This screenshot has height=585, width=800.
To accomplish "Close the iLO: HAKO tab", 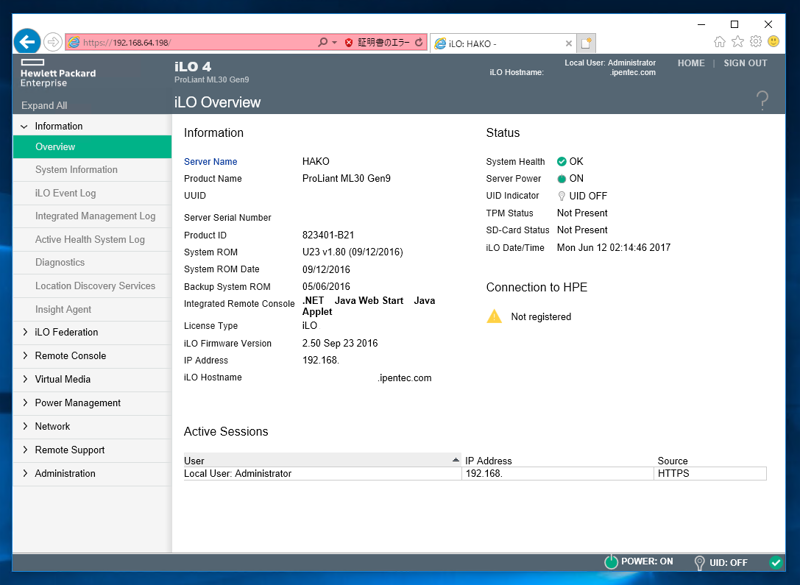I will click(568, 44).
